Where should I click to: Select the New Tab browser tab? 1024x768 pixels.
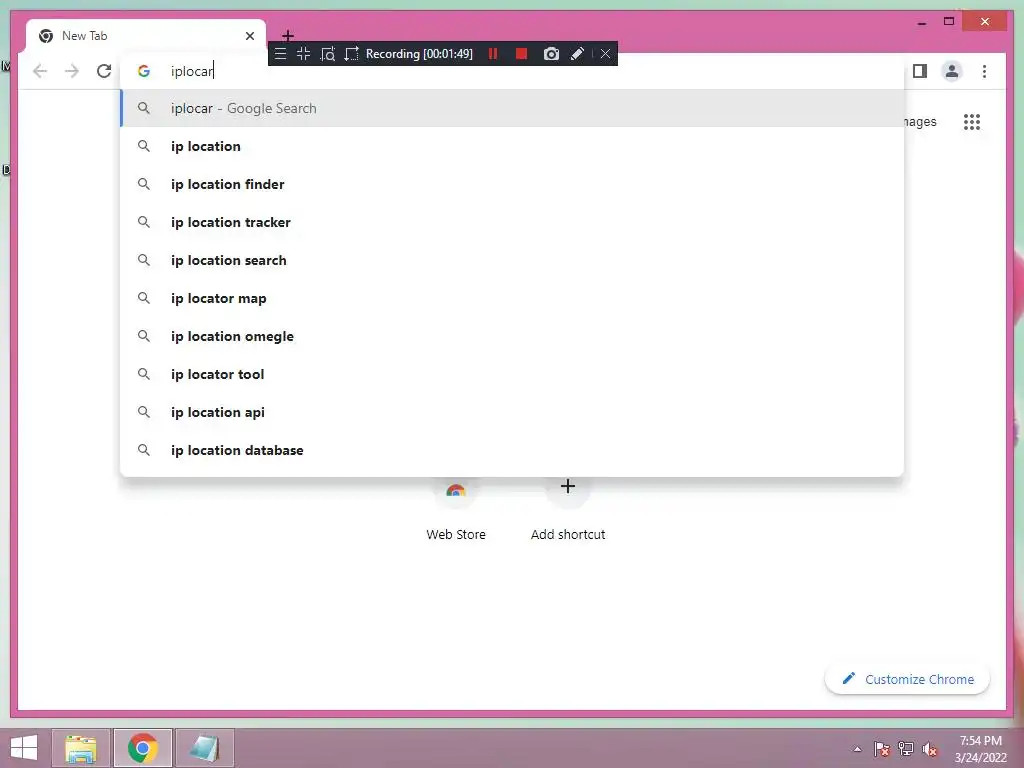pos(146,36)
